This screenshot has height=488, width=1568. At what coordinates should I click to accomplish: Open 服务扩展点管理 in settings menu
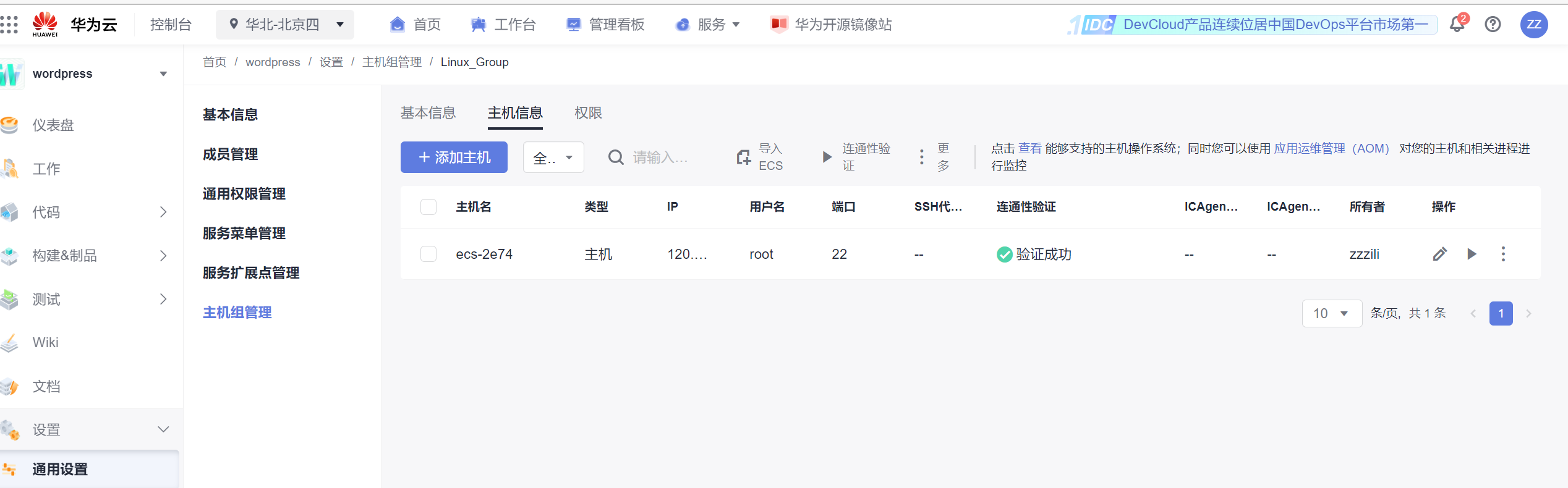[x=251, y=273]
